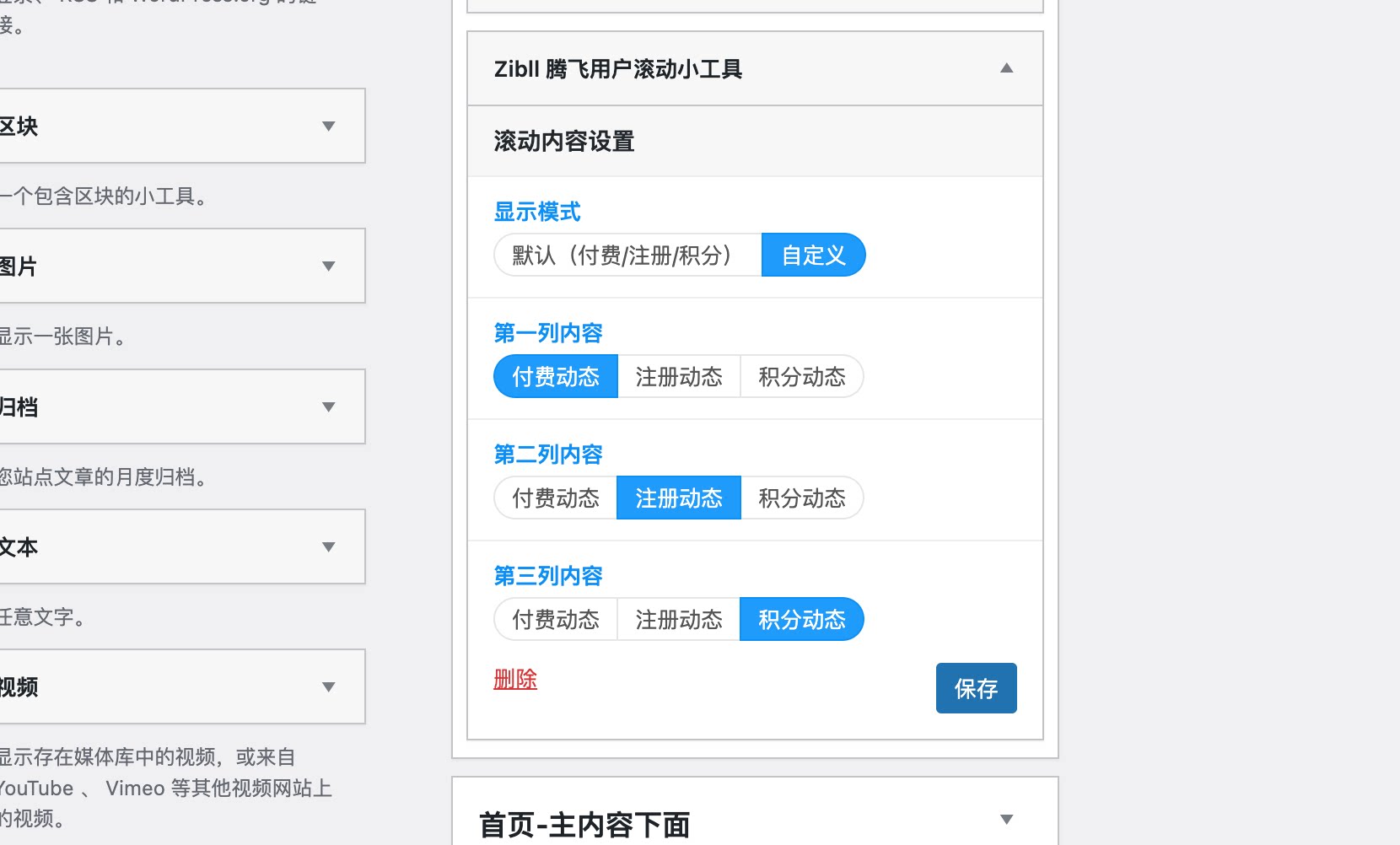Screen dimensions: 1400x845
Task: Collapse the Zibll 腾飞用户滚动小工具 panel
Action: coord(1005,68)
